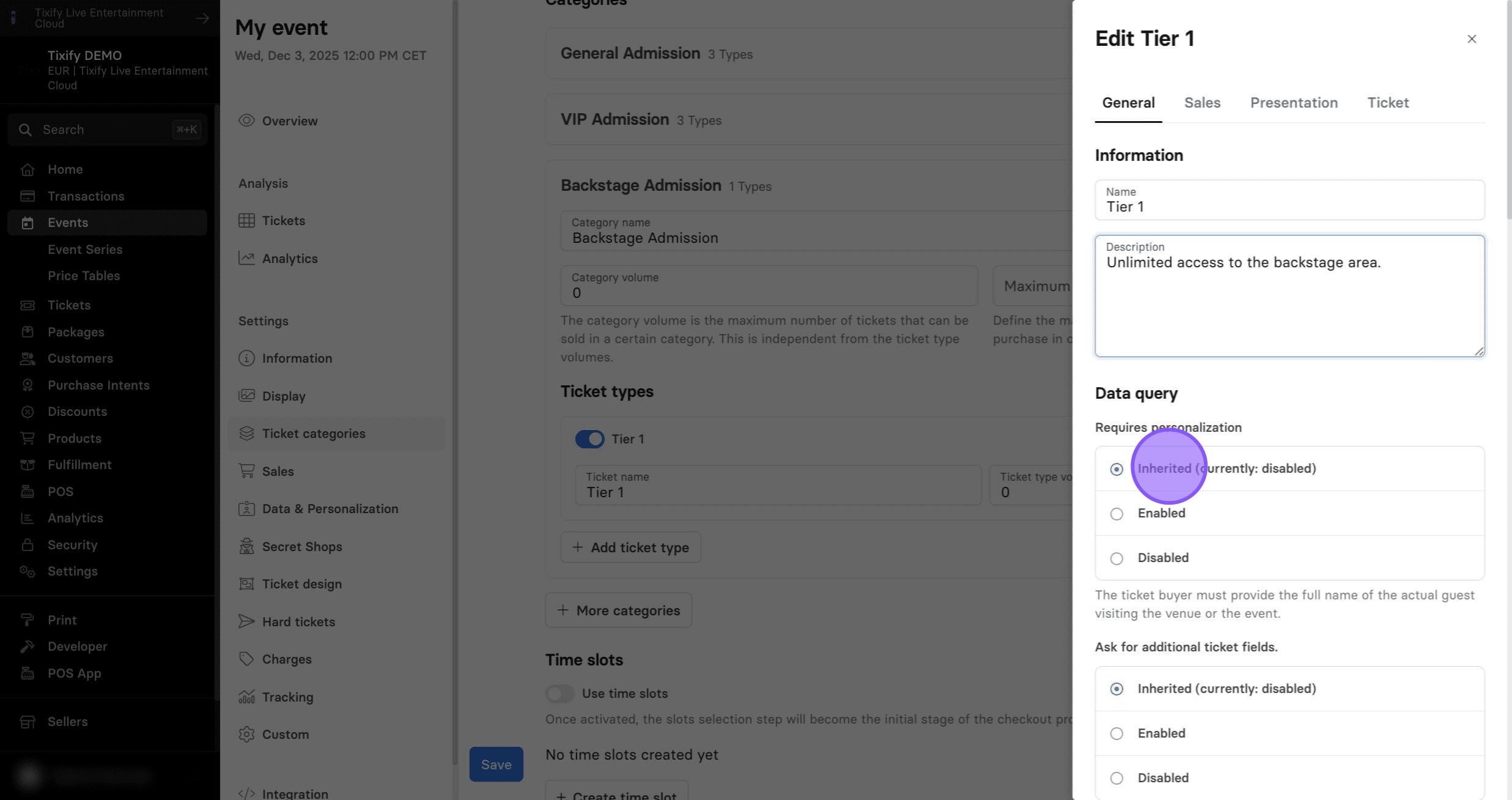1512x800 pixels.
Task: Open Ticket categories settings item
Action: click(336, 434)
